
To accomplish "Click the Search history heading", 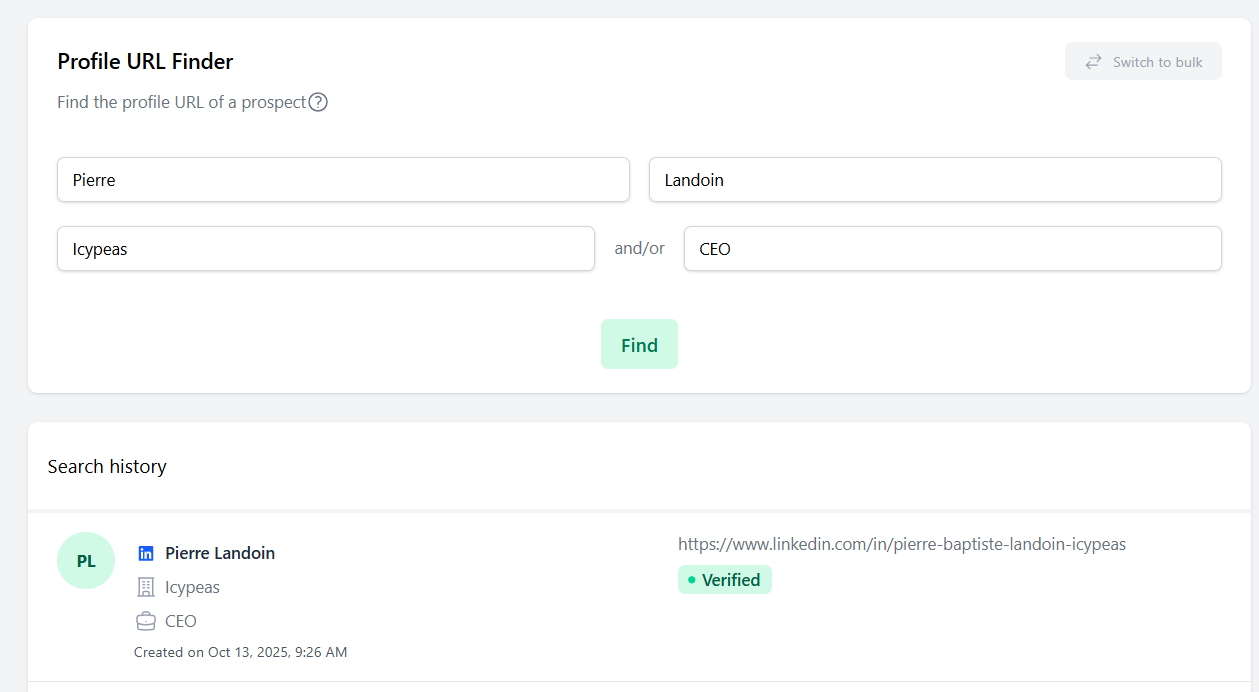I will pos(107,467).
